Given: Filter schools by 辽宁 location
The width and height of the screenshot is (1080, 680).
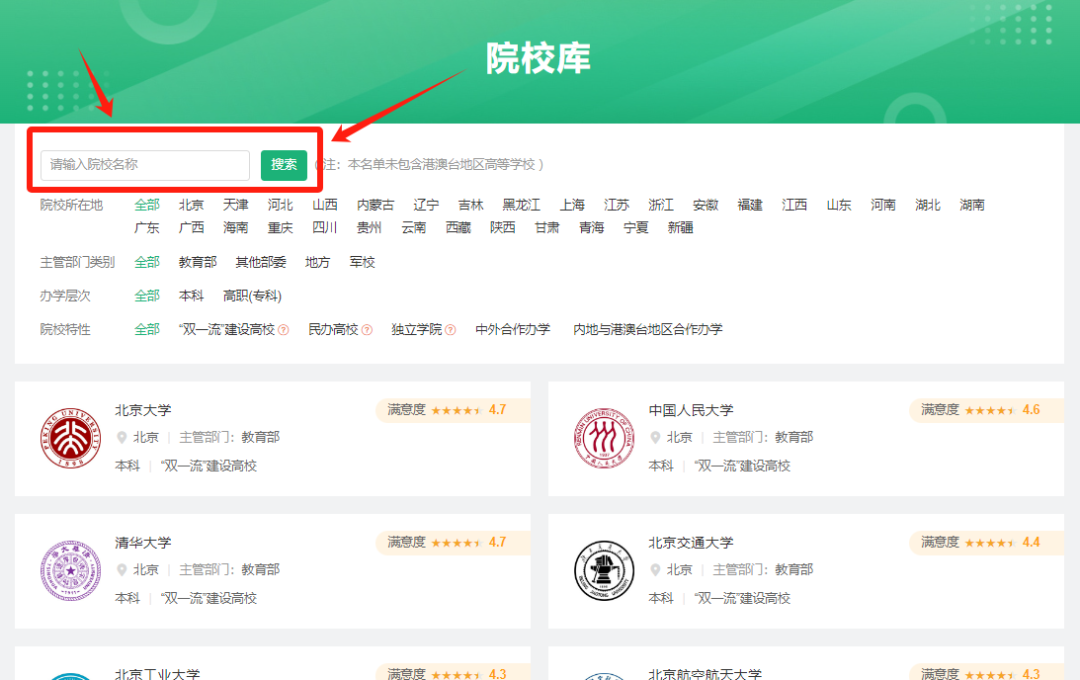Looking at the screenshot, I should 426,205.
